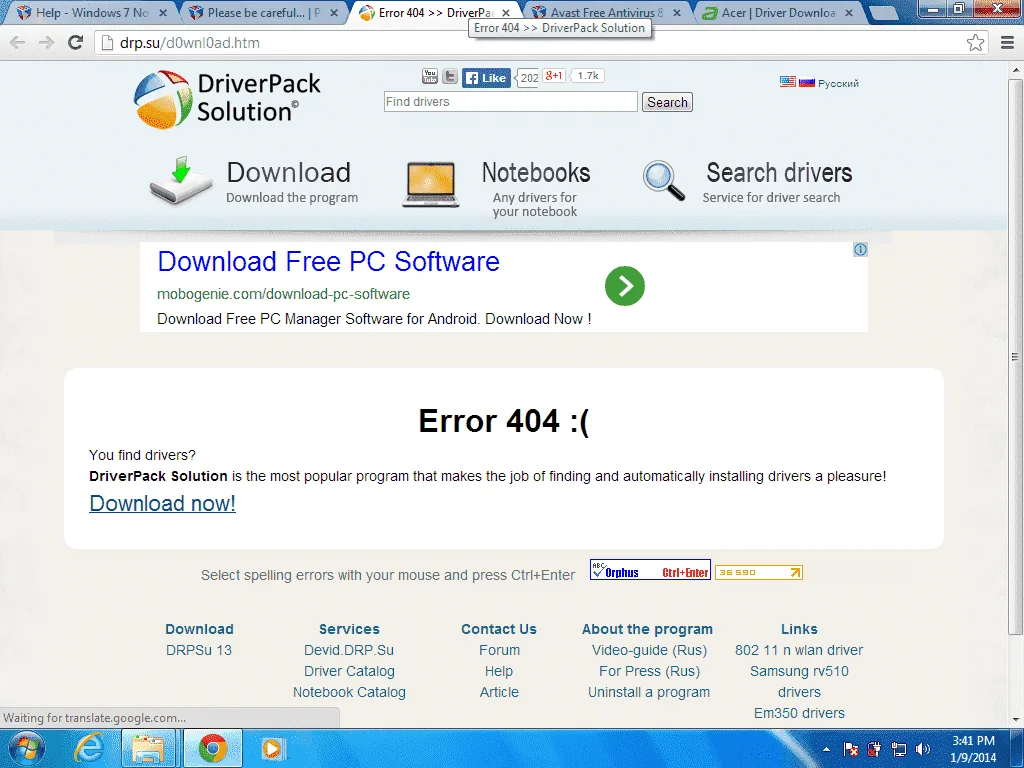Open the Uninstall a program link

[648, 692]
